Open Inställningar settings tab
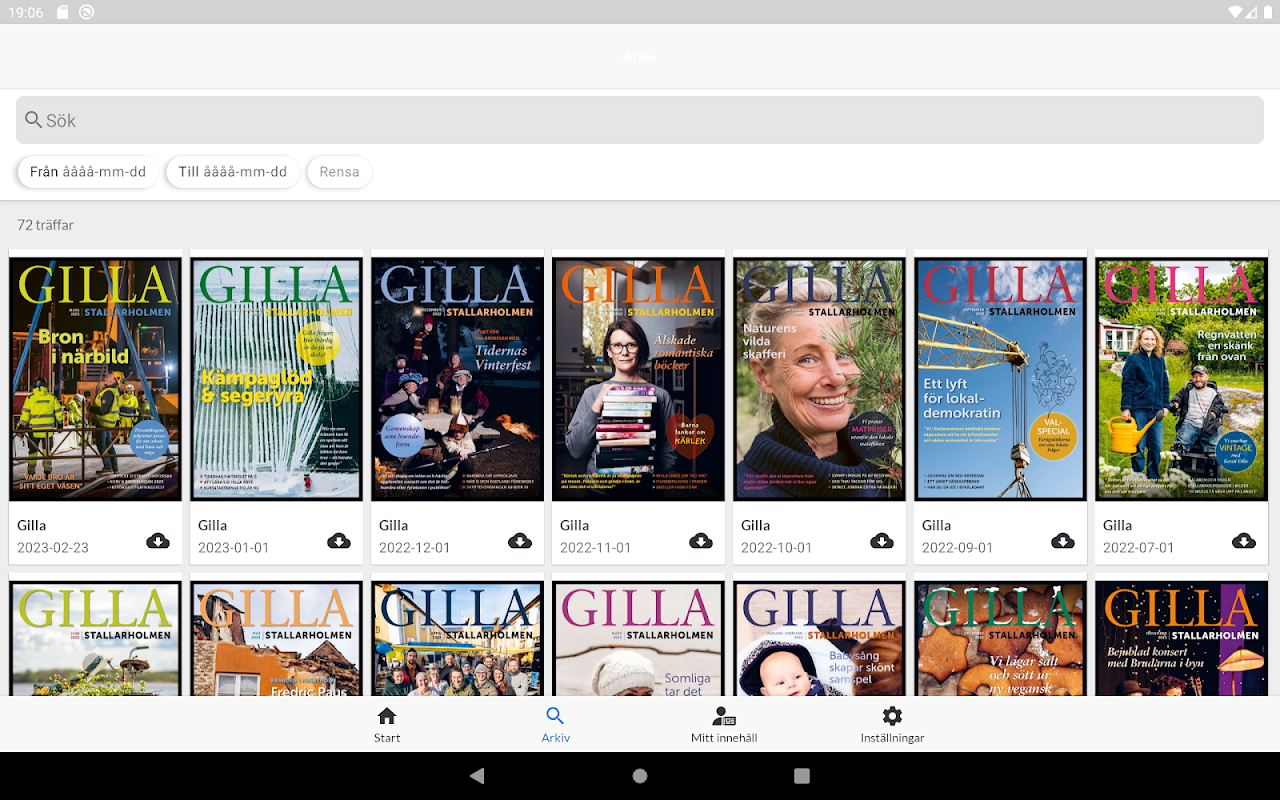Screen dimensions: 1280x800 point(892,725)
